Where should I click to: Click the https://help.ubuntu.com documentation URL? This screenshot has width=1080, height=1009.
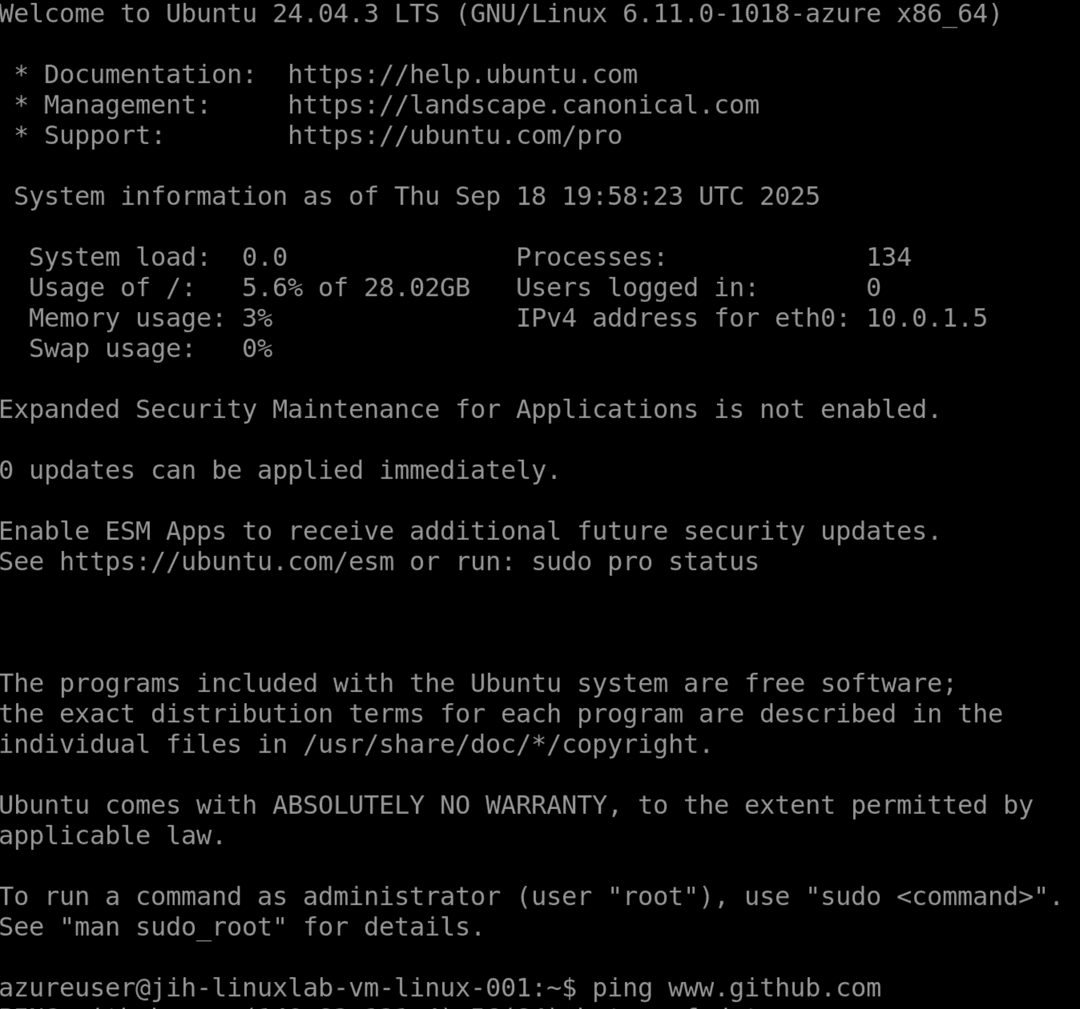462,75
